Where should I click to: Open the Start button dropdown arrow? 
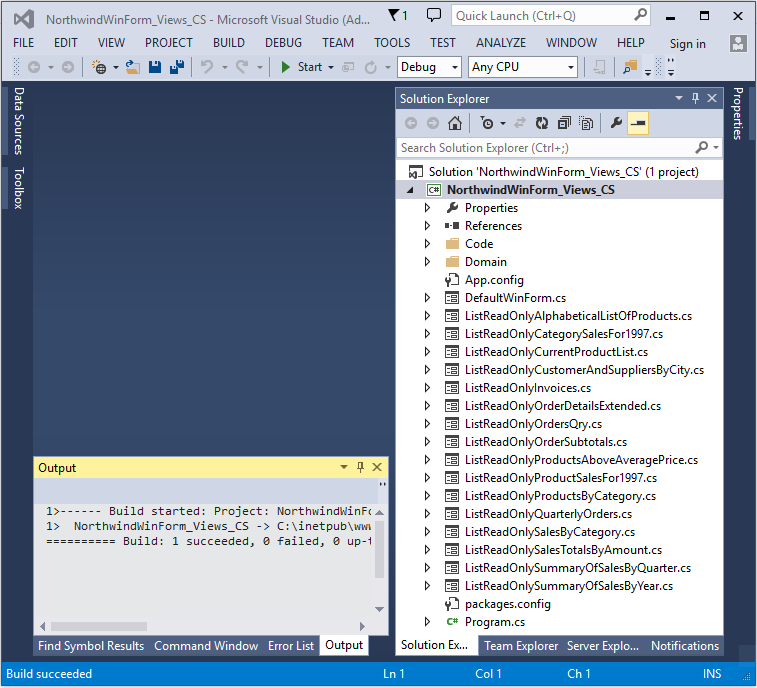click(331, 67)
